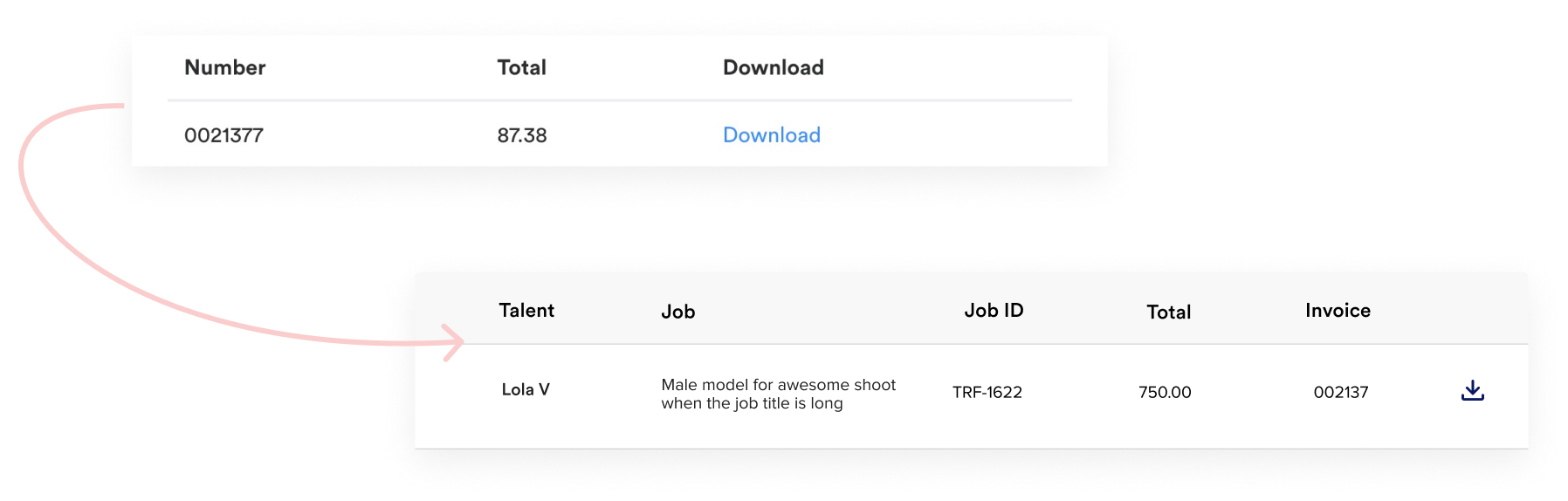Click the Download column header
This screenshot has width=1568, height=501.
pyautogui.click(x=774, y=68)
